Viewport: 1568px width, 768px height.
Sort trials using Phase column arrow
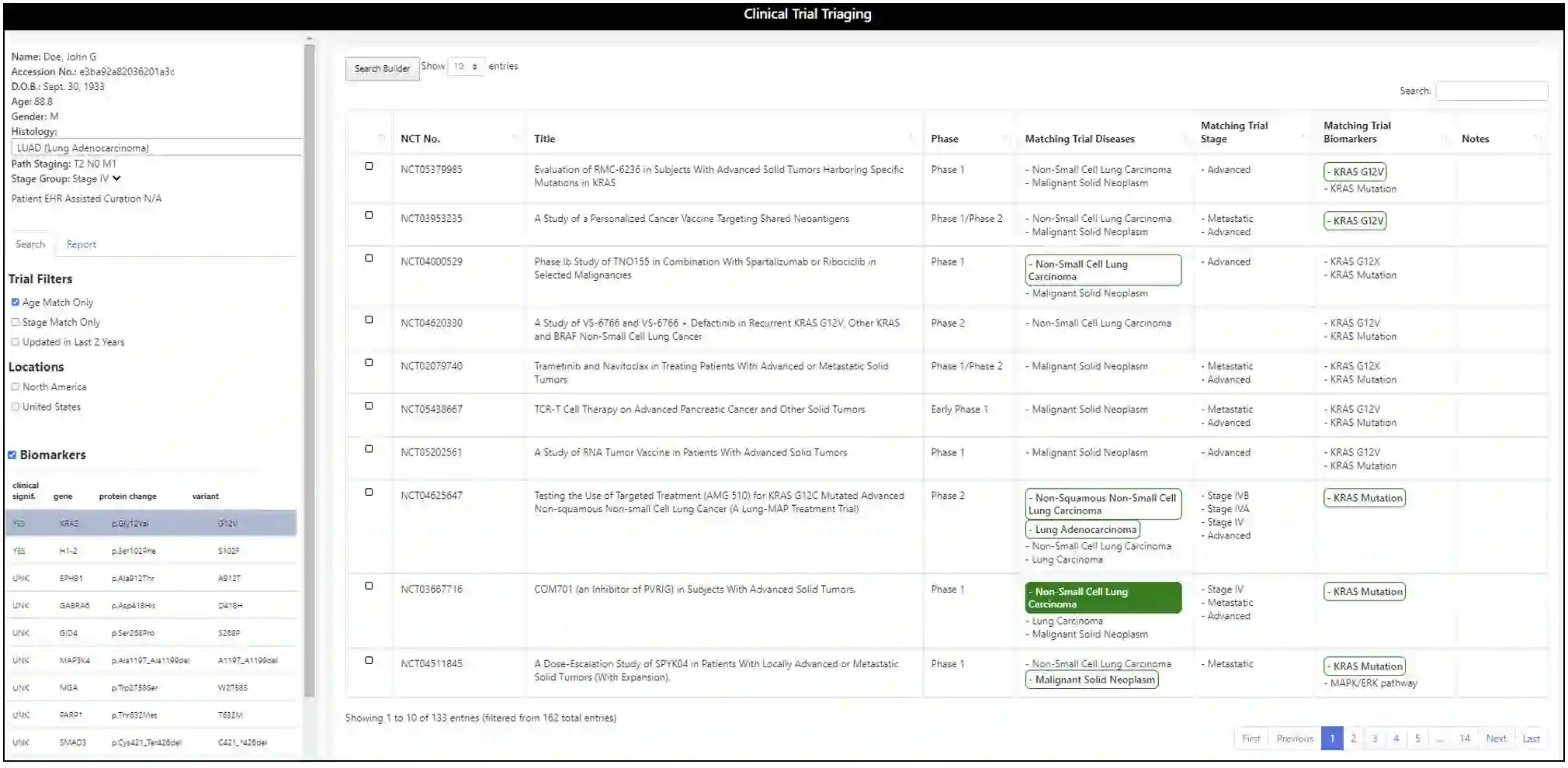(x=1005, y=138)
